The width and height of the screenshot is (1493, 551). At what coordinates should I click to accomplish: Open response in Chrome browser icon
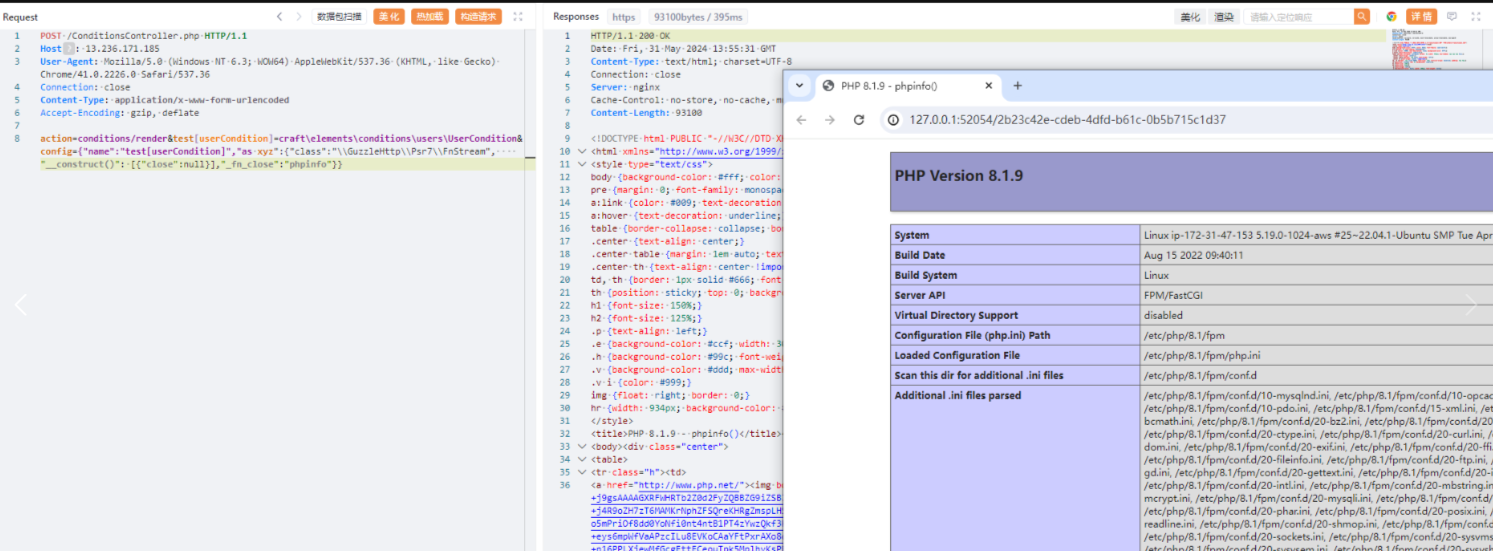[x=1391, y=16]
